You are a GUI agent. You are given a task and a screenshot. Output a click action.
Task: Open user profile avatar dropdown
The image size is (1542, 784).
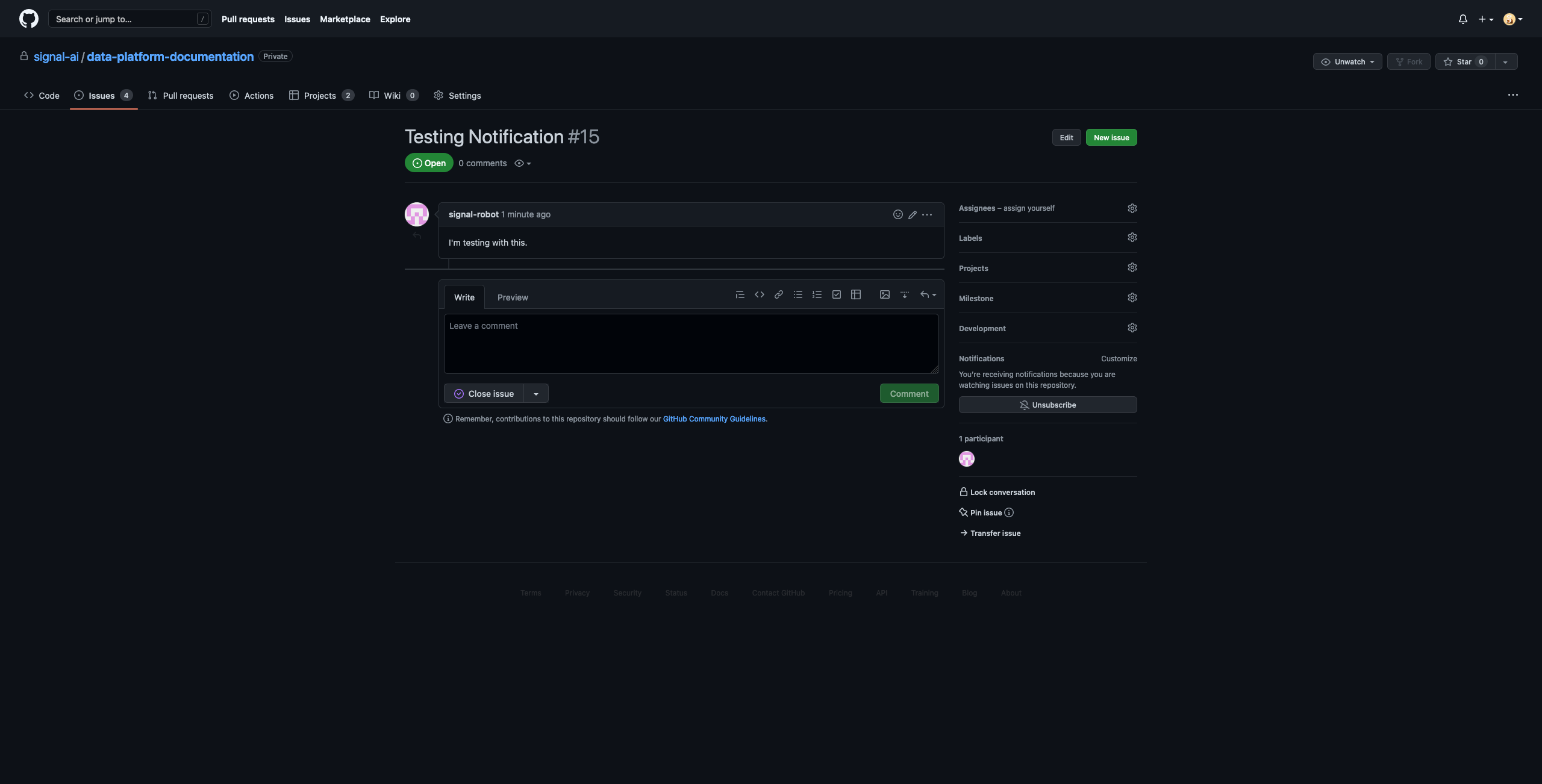(1512, 19)
